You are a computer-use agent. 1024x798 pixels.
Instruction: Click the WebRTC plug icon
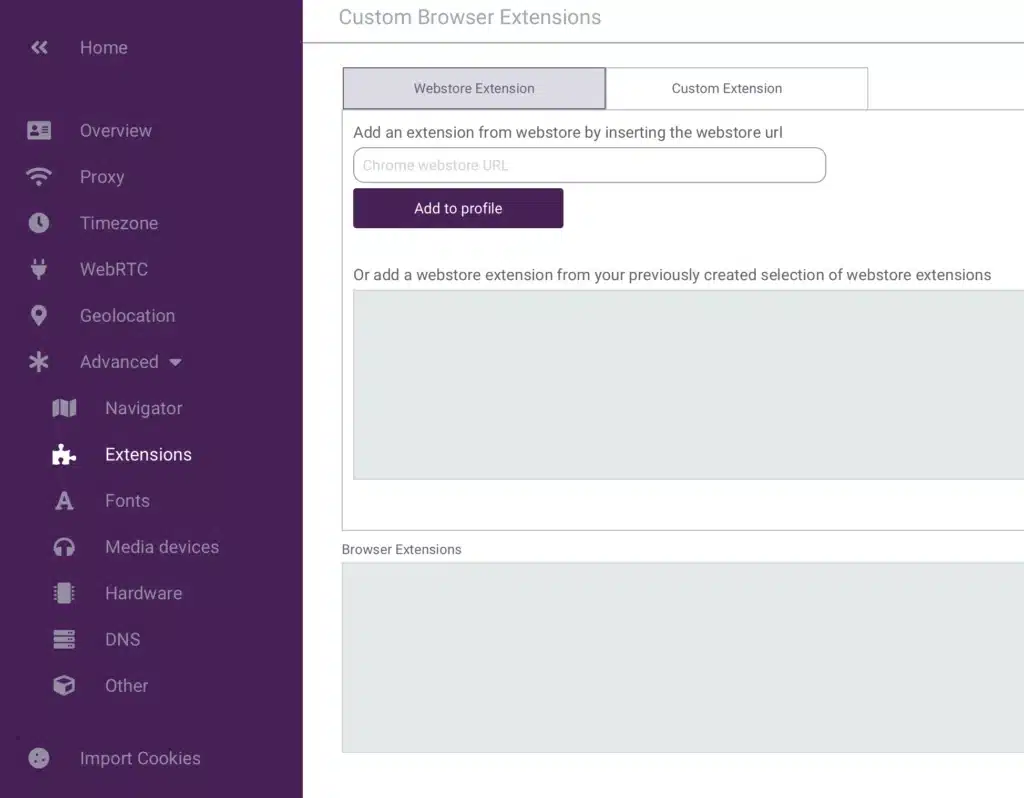38,269
